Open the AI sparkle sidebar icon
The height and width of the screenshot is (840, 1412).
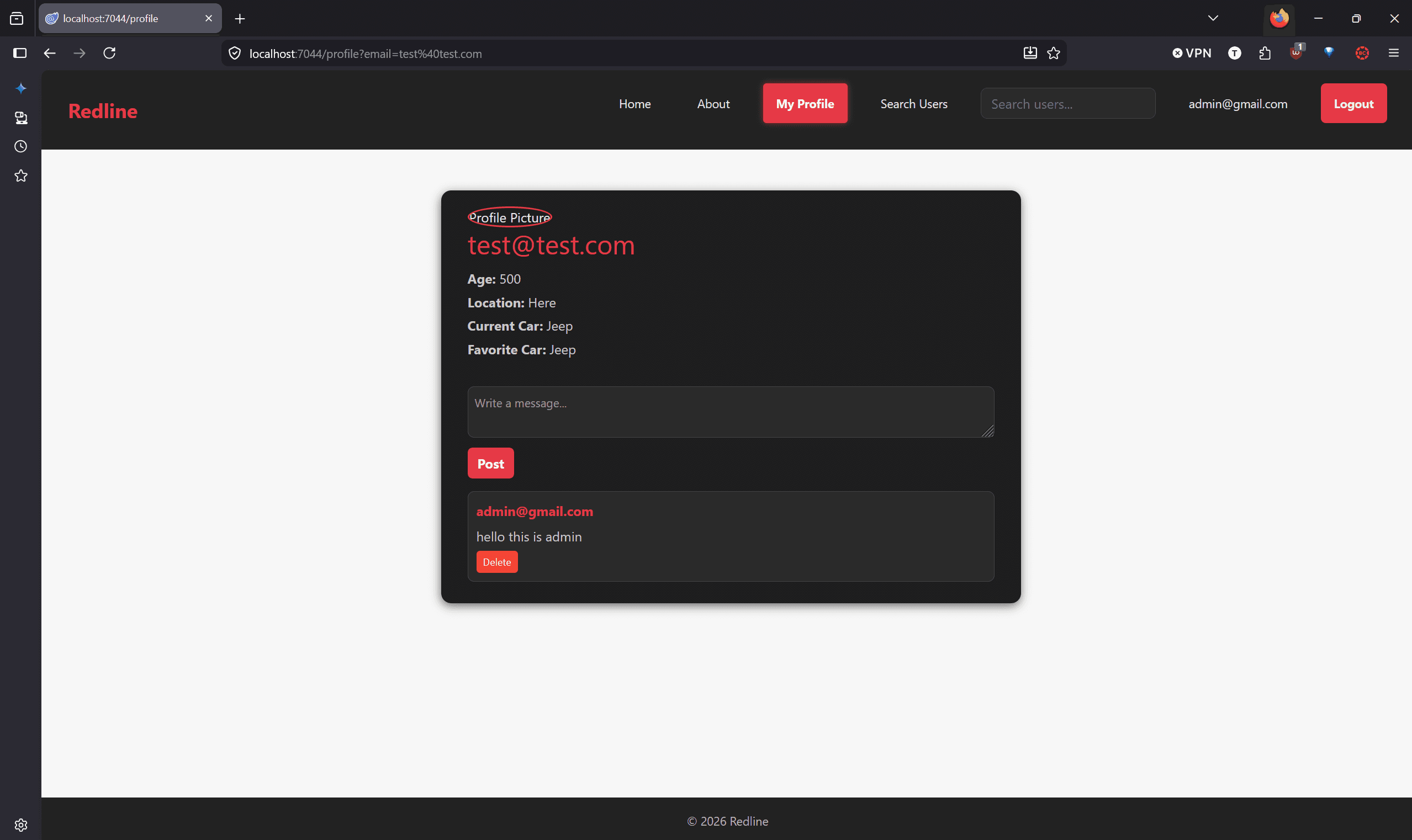[21, 88]
